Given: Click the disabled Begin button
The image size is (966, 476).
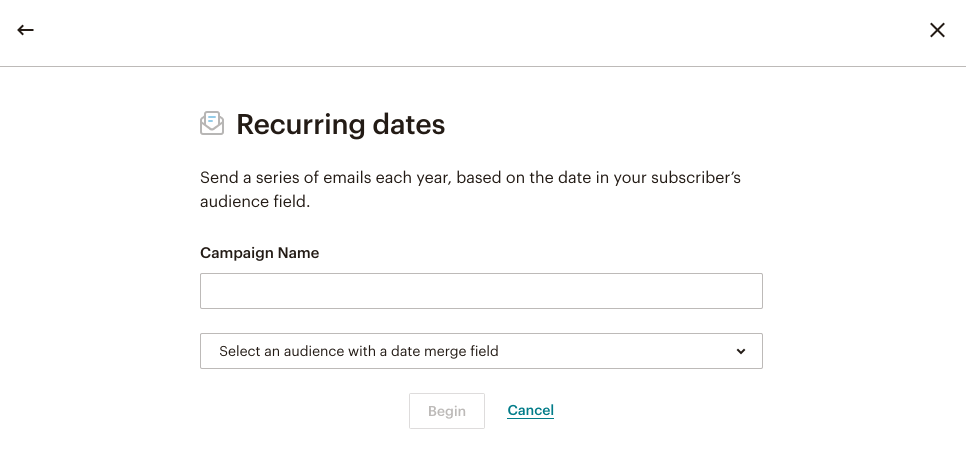Looking at the screenshot, I should (x=447, y=411).
